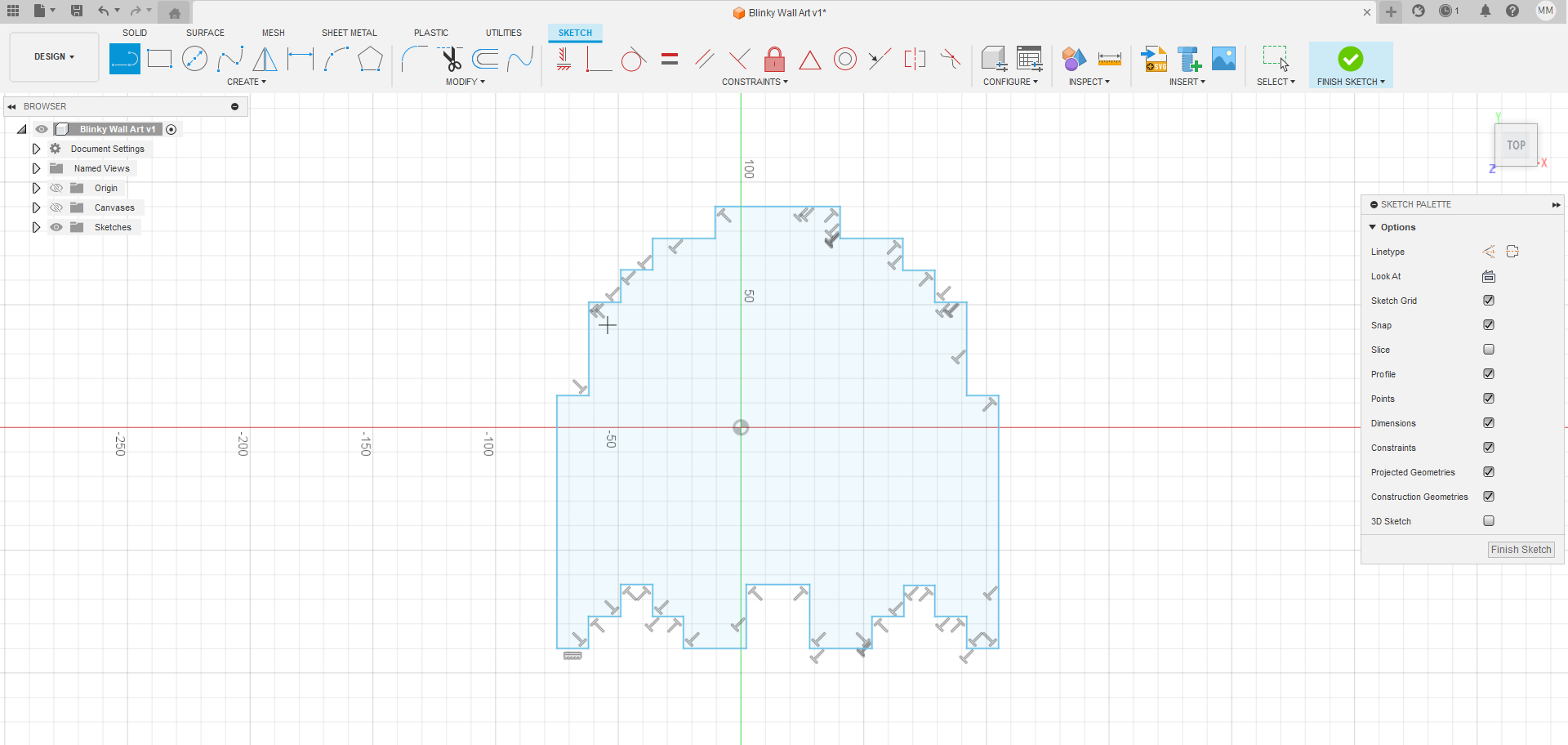This screenshot has height=745, width=1568.
Task: Switch to the SURFACE tab
Action: click(x=205, y=33)
